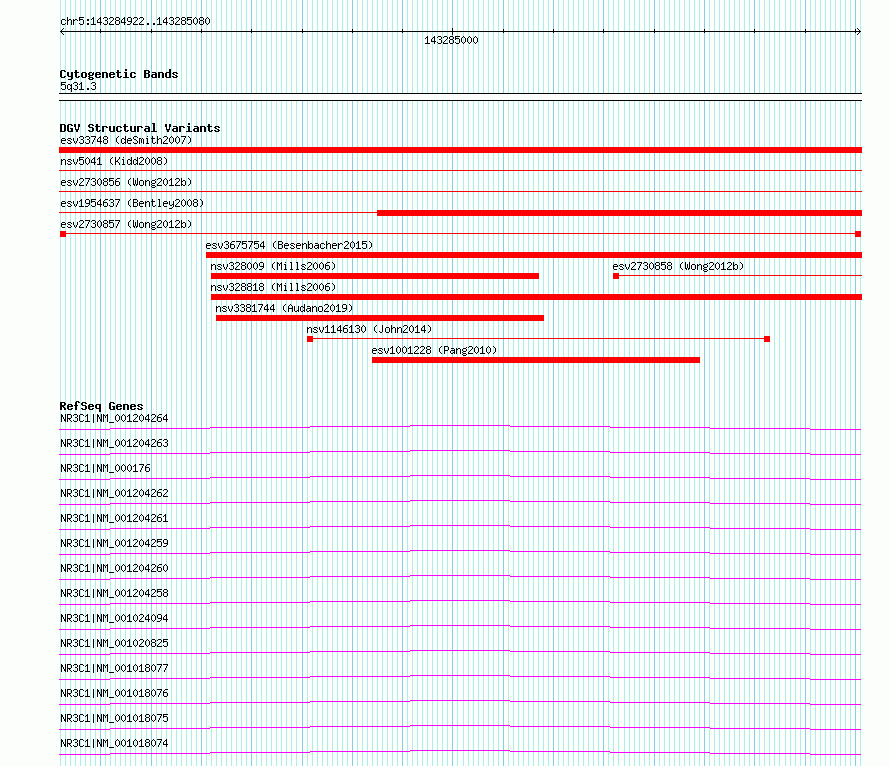Open transcript NR3C1|NM_001204262

(x=114, y=493)
